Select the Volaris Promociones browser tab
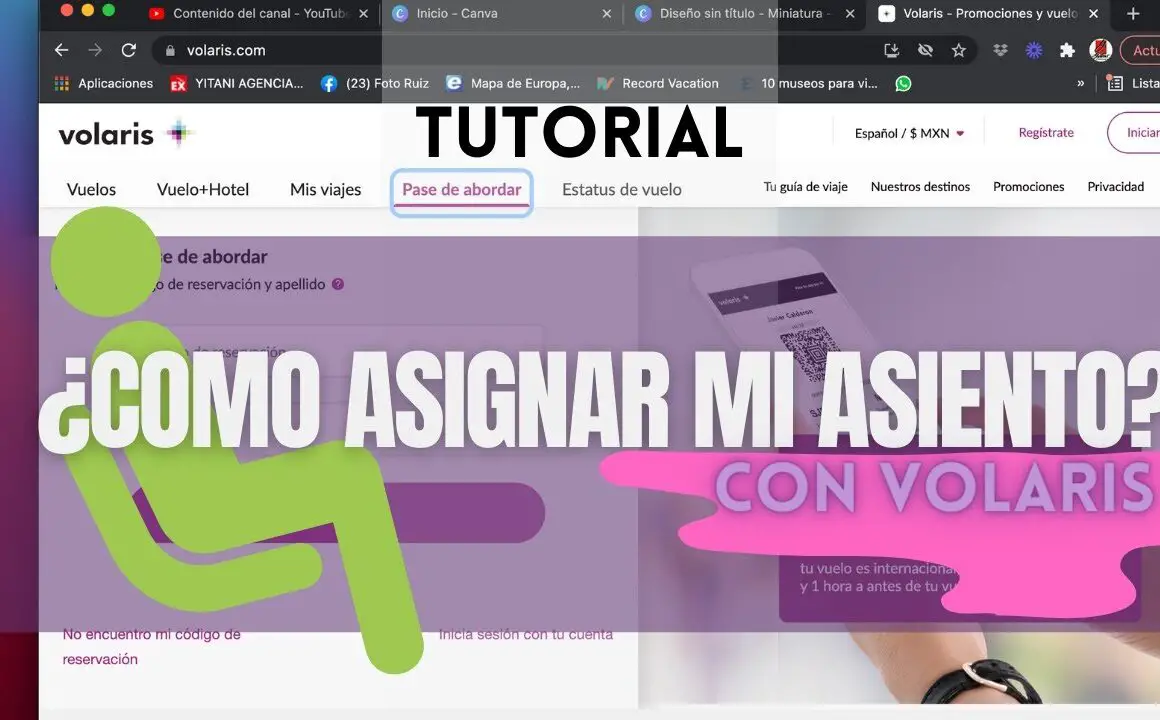Image resolution: width=1160 pixels, height=720 pixels. click(989, 13)
